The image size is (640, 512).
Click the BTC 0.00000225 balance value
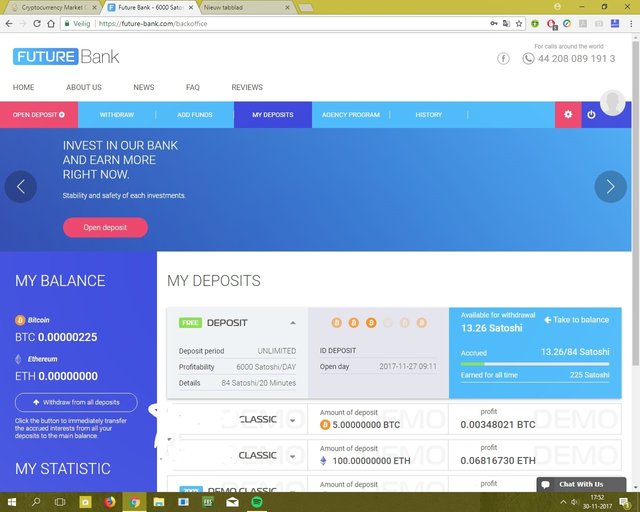tap(56, 337)
